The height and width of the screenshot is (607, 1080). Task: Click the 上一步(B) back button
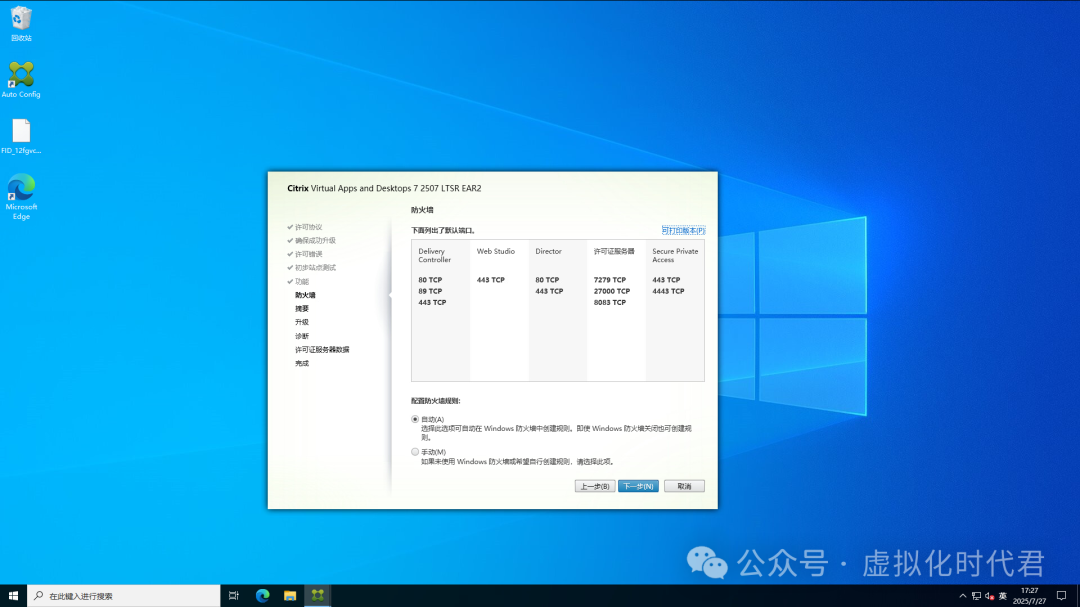click(x=595, y=486)
